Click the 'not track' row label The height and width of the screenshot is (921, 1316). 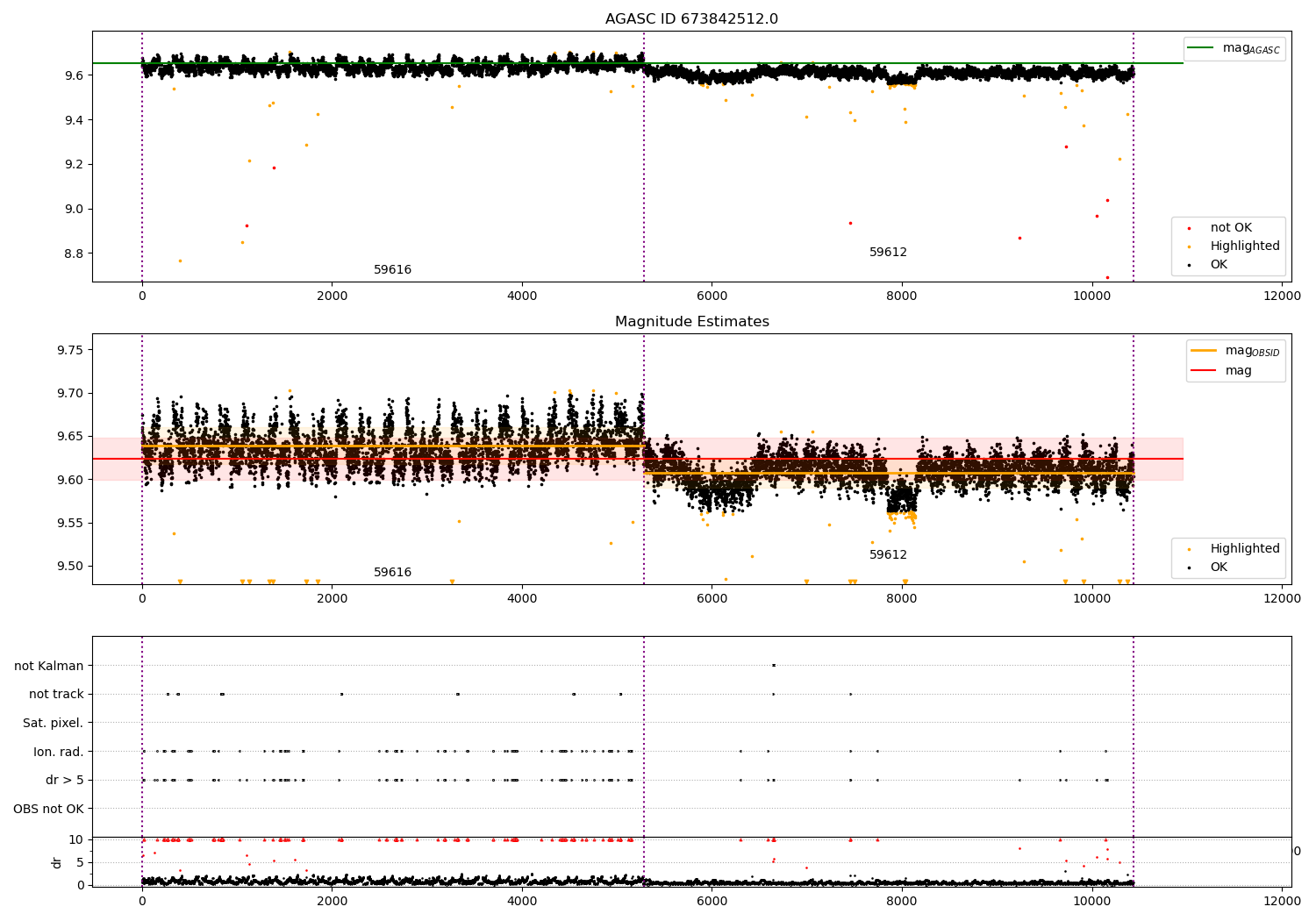56,695
